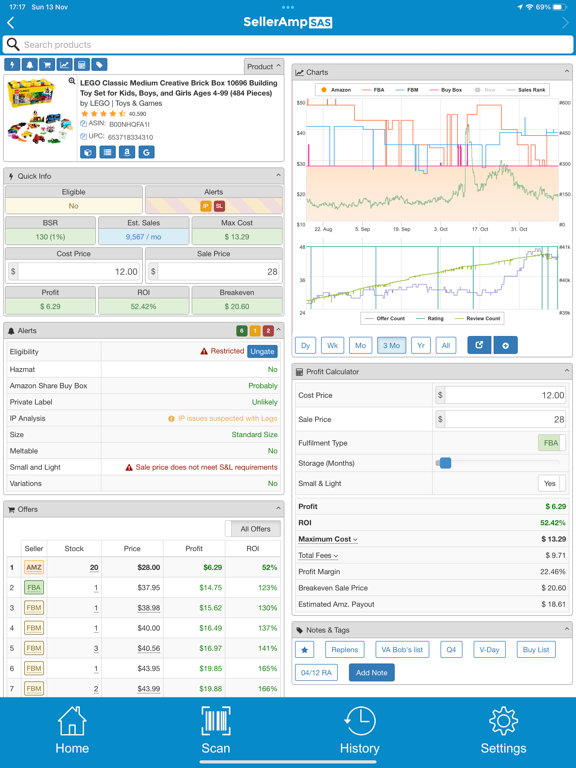Viewport: 576px width, 768px height.
Task: Toggle the All Offers filter switch
Action: click(x=253, y=529)
